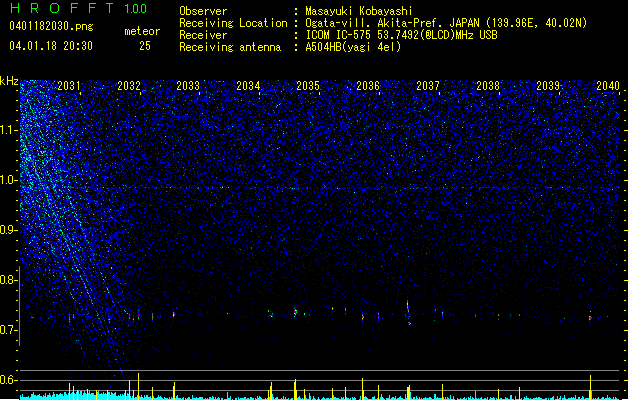
Task: Click the 2036 time marker
Action: point(368,86)
